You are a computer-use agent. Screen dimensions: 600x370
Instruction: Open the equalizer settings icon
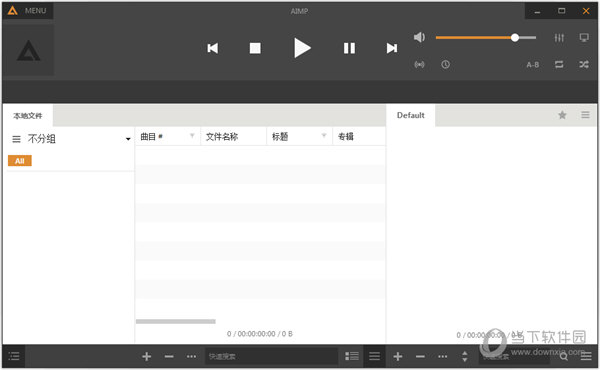[x=559, y=37]
